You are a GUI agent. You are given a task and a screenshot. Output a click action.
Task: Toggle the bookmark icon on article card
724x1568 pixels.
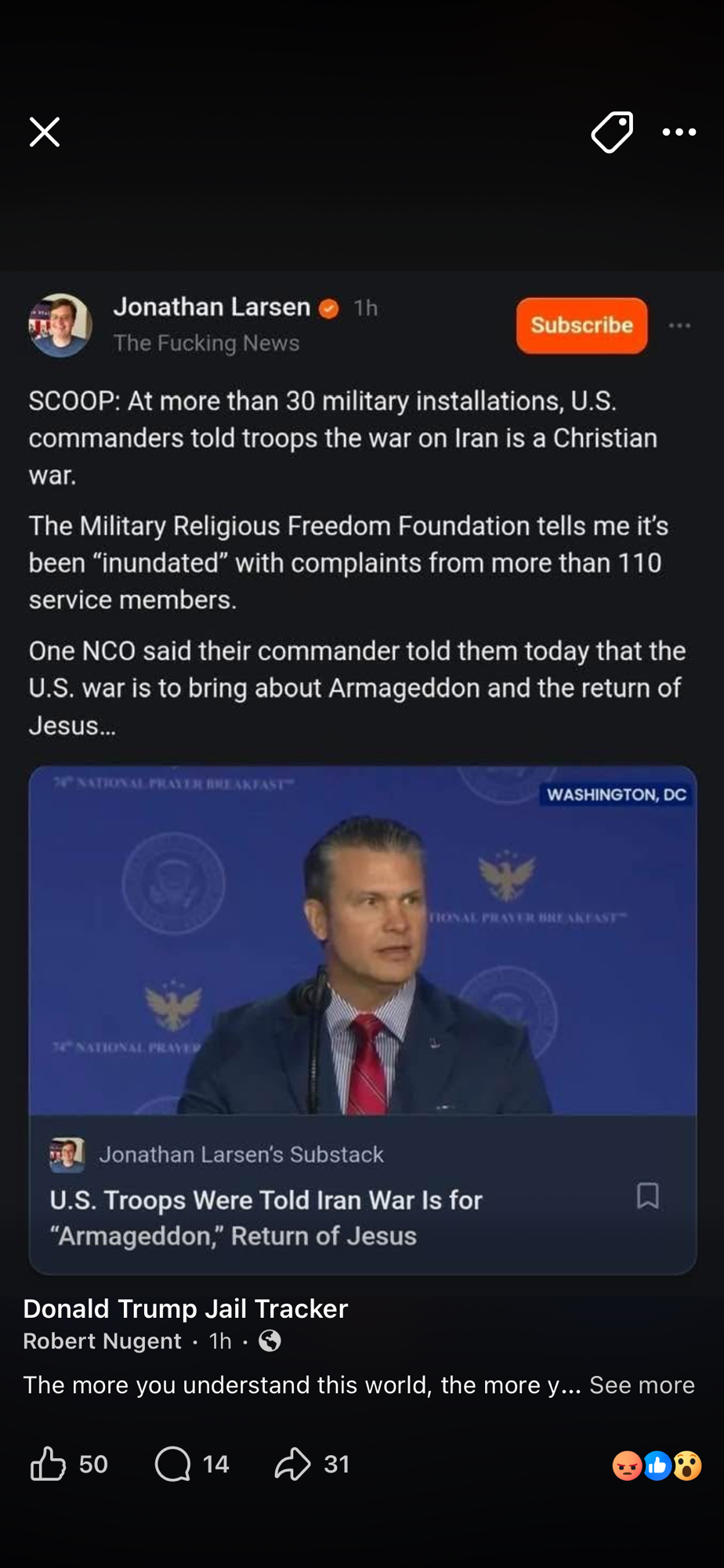[648, 1196]
